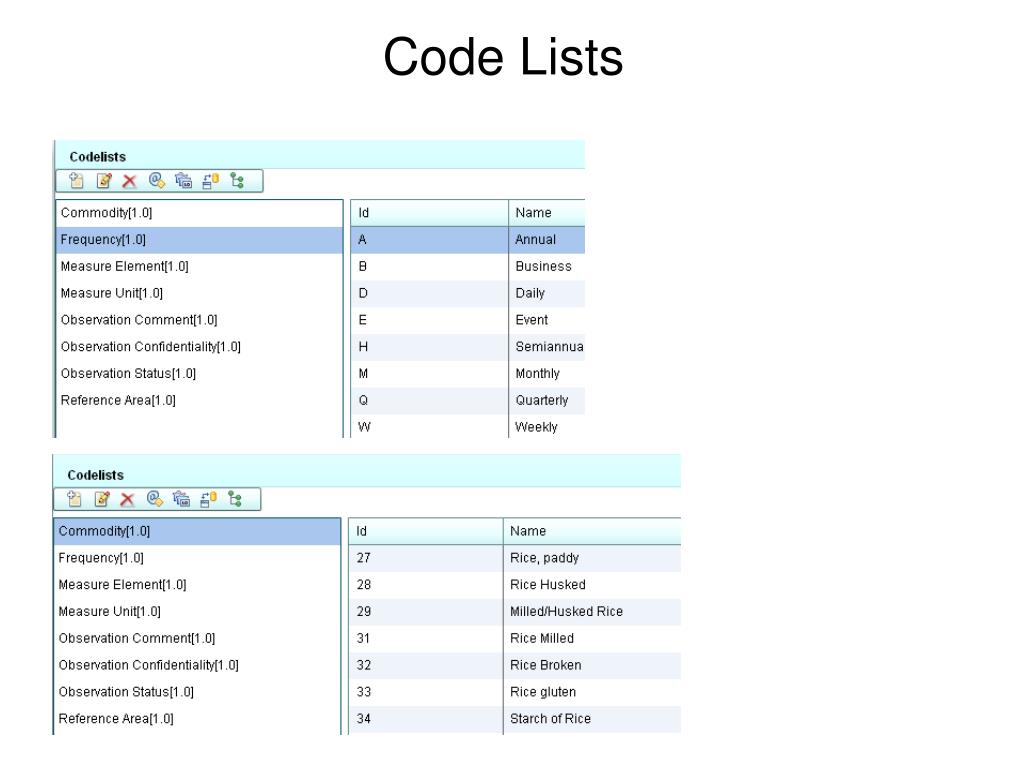
Task: Select the Rice Milled code row
Action: (515, 639)
